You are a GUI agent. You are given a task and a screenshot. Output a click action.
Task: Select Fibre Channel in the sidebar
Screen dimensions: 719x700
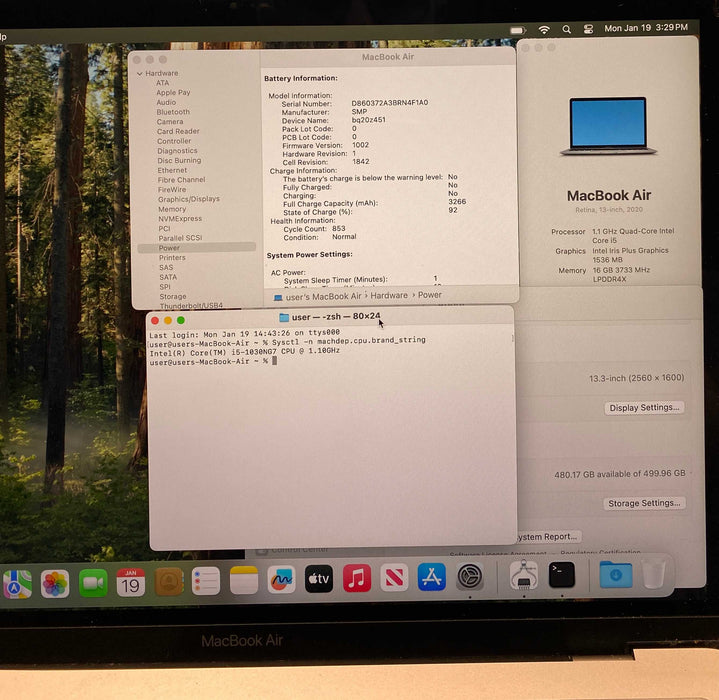tap(181, 180)
